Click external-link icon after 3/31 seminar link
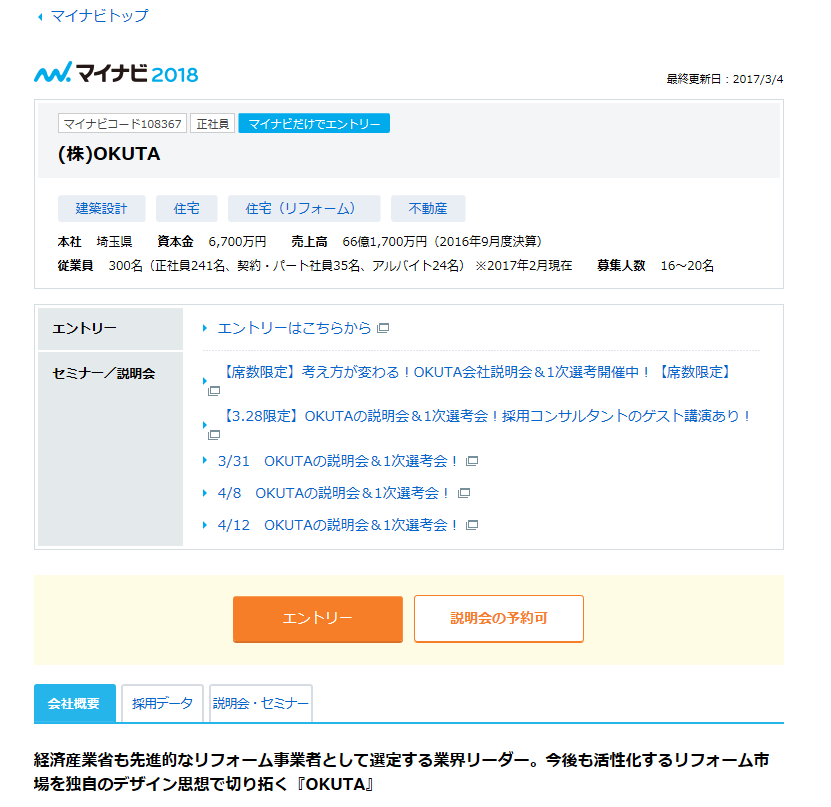The width and height of the screenshot is (831, 807). pos(472,461)
